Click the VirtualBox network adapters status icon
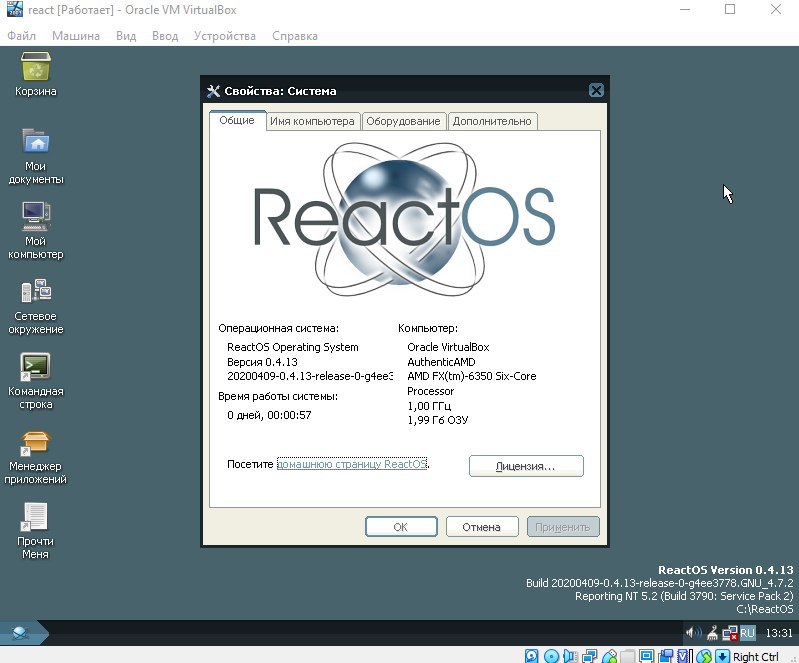Screen dimensions: 799x663 [x=590, y=656]
